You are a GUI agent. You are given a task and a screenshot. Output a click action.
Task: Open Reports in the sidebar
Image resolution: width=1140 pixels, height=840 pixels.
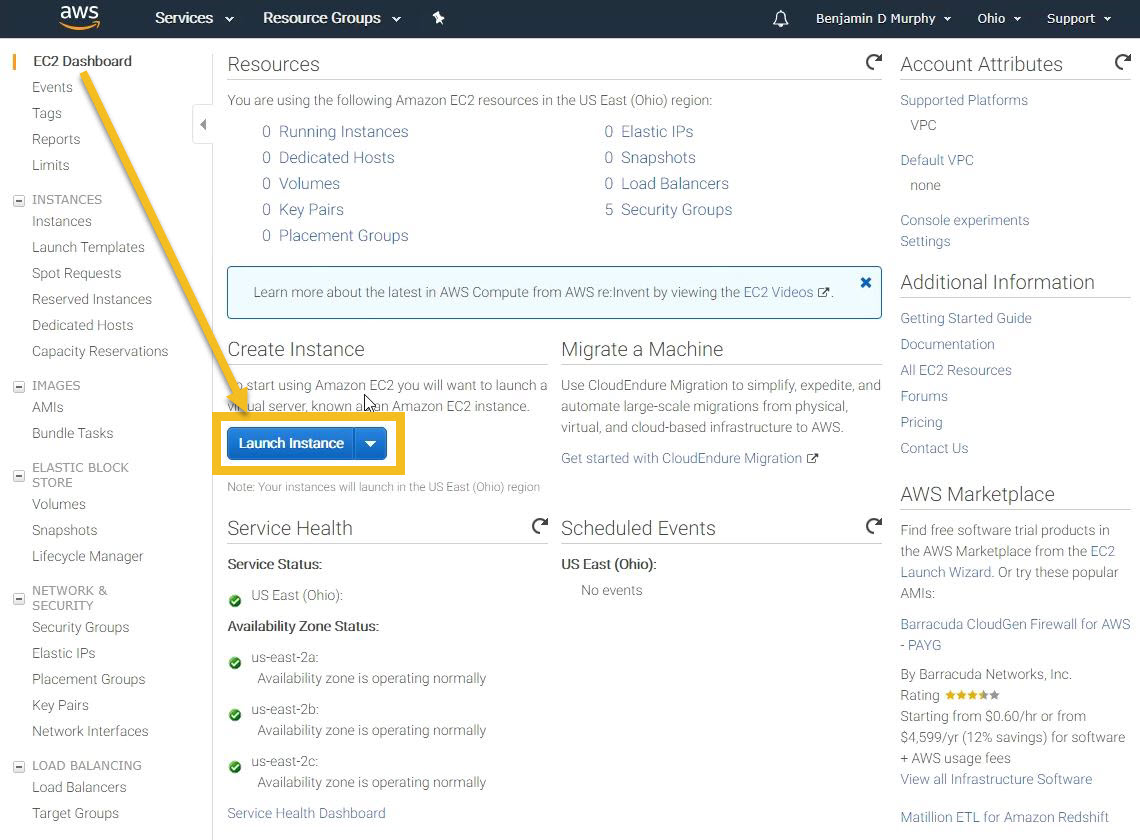[x=56, y=140]
